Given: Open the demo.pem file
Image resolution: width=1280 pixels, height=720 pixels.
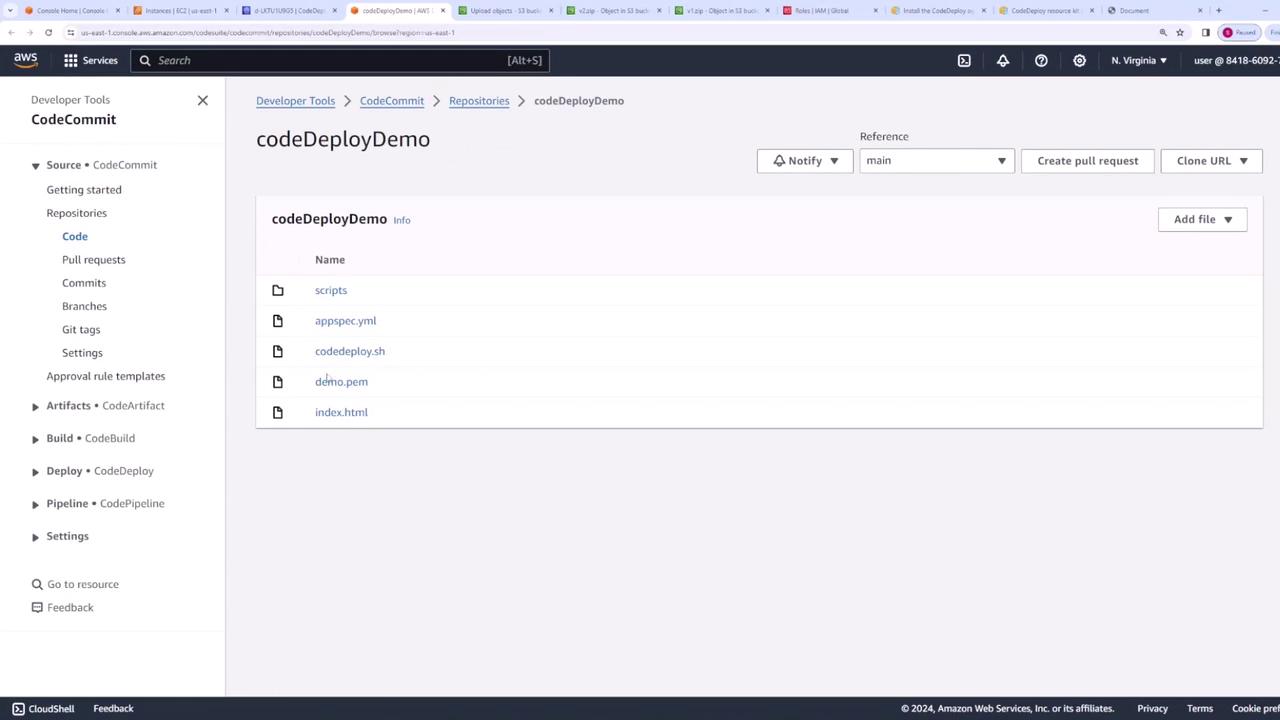Looking at the screenshot, I should (341, 382).
